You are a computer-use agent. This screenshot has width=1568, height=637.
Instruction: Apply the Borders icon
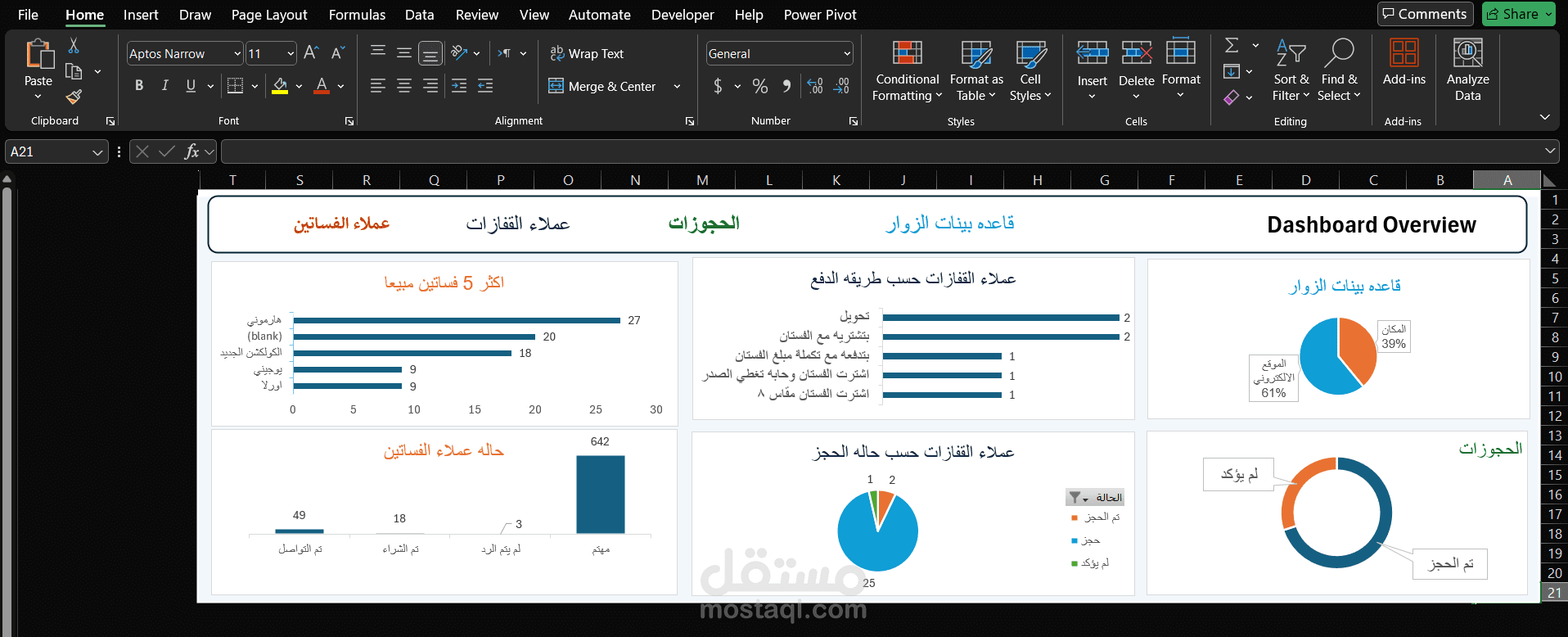pos(235,85)
